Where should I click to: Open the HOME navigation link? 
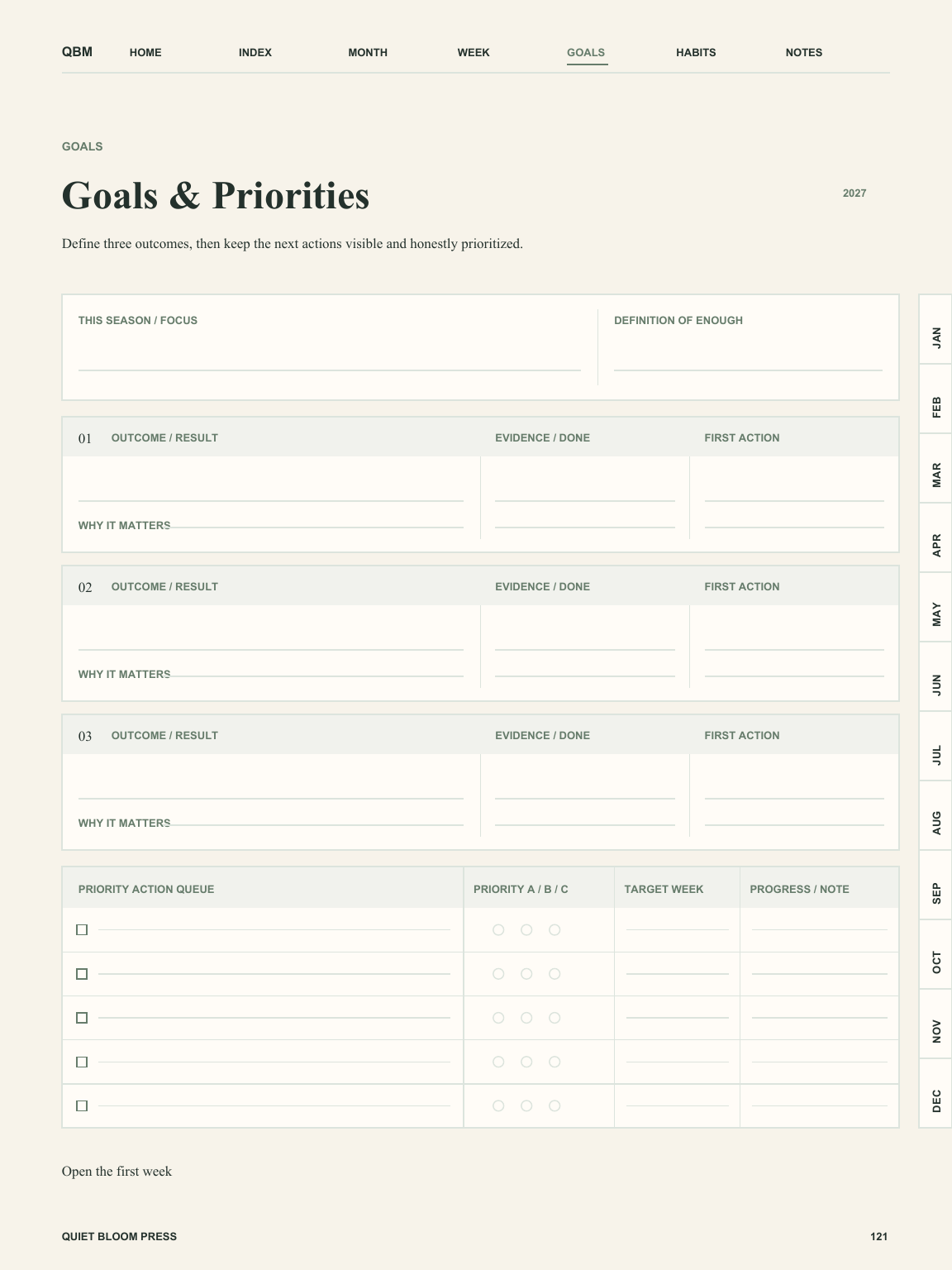click(145, 52)
